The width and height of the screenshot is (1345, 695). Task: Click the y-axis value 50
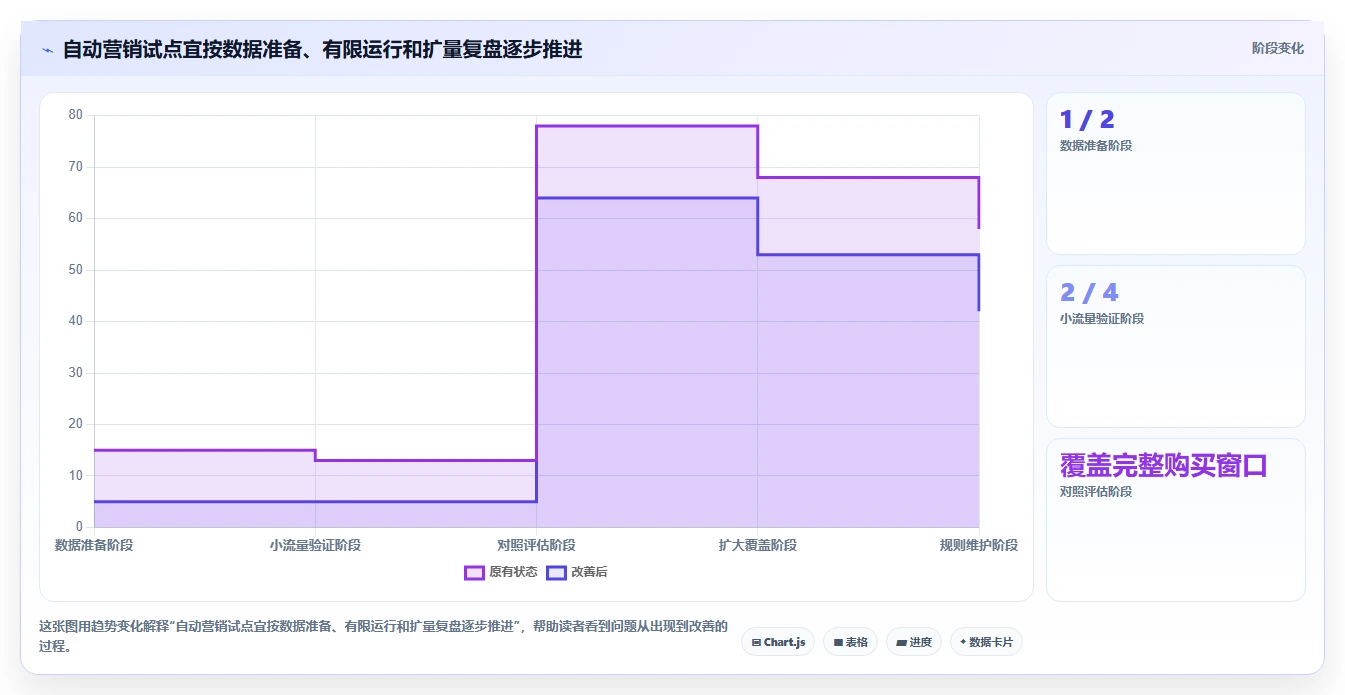[x=76, y=270]
